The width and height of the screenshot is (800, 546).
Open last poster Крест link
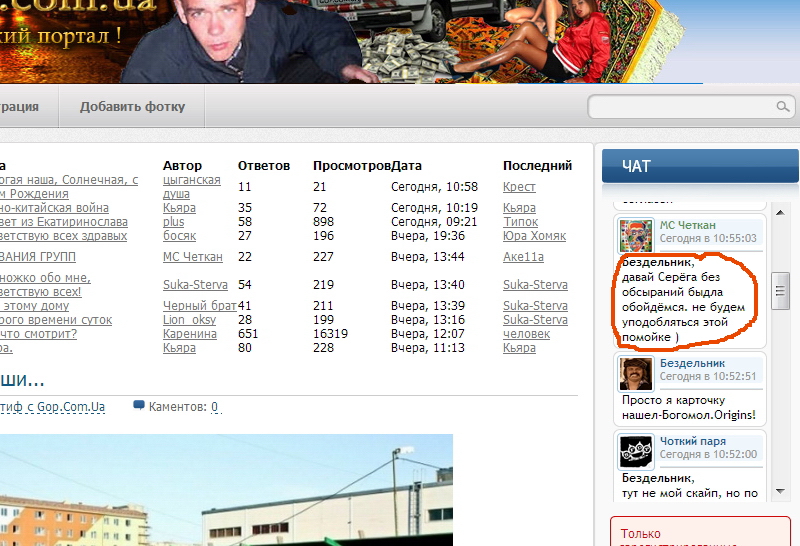[519, 187]
